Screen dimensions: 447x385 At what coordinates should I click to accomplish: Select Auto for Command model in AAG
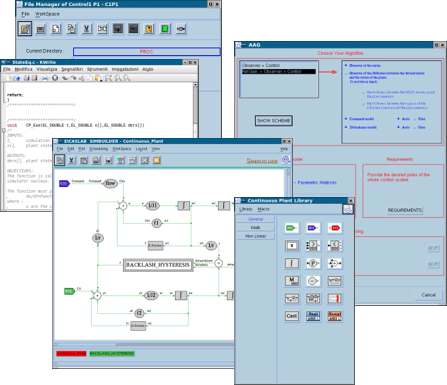[398, 119]
